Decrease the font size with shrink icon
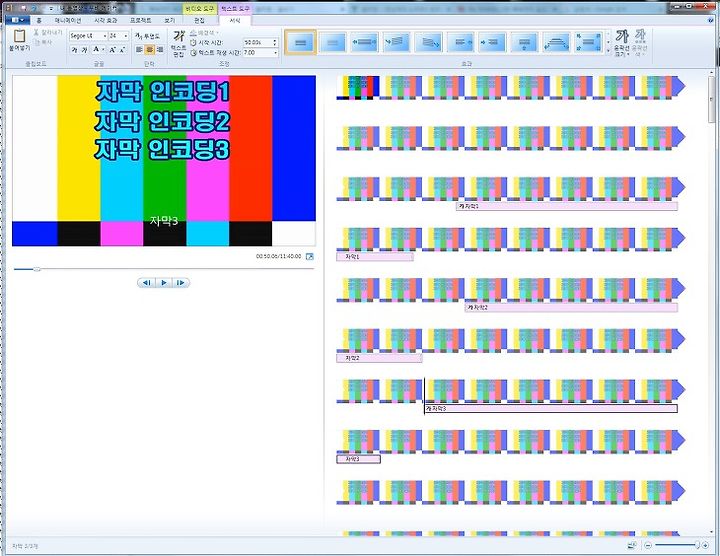This screenshot has height=556, width=720. point(122,50)
